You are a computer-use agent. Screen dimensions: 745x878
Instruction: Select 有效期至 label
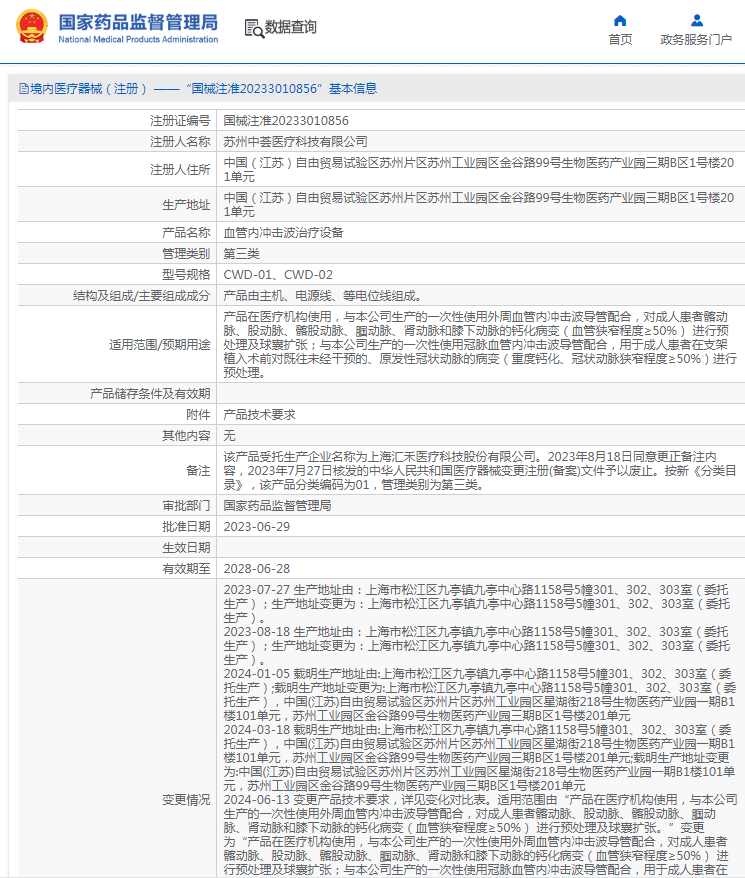[x=186, y=568]
